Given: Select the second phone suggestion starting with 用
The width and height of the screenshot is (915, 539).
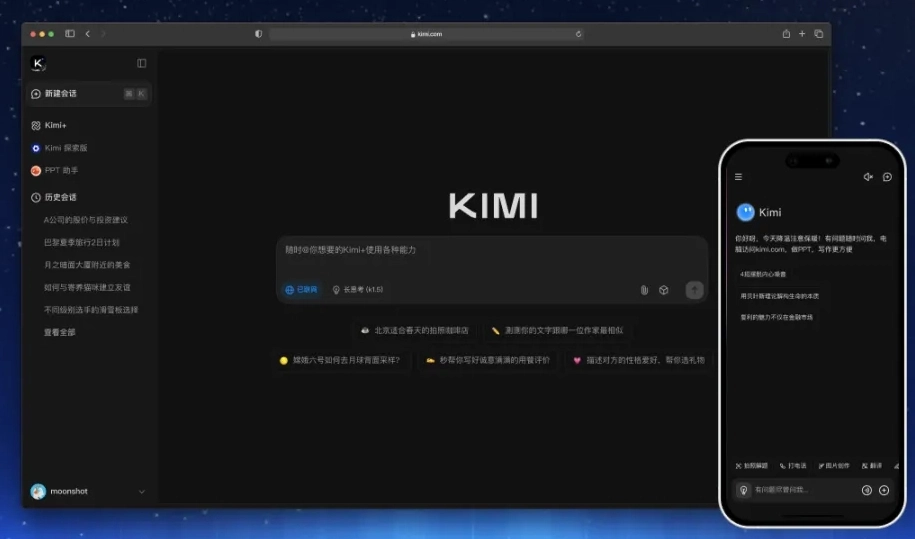Looking at the screenshot, I should pyautogui.click(x=779, y=296).
